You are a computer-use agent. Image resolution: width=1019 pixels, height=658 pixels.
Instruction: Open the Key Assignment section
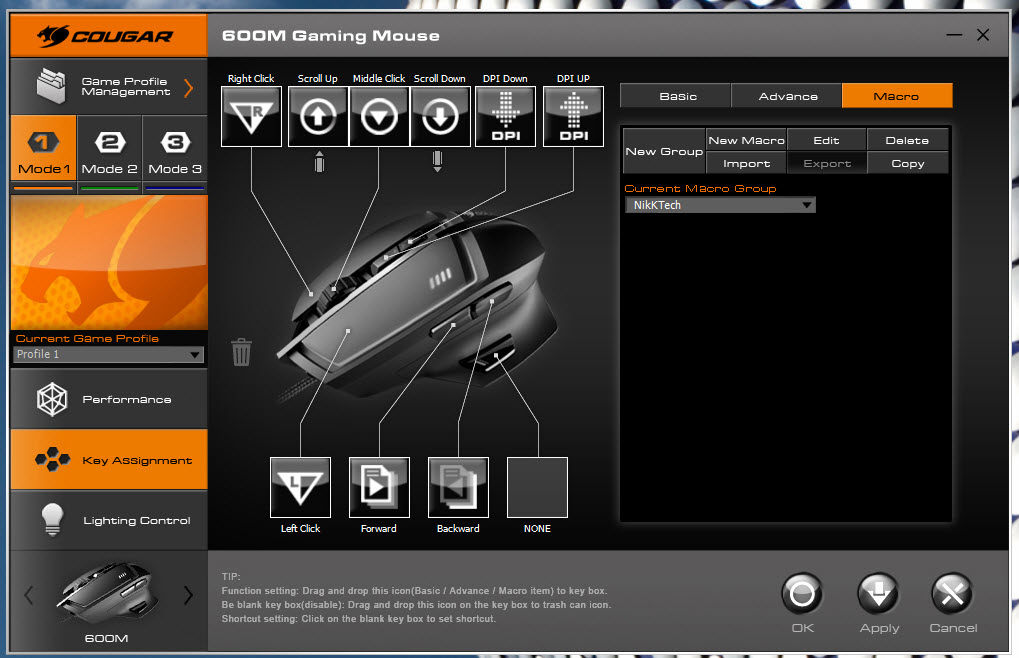(109, 459)
